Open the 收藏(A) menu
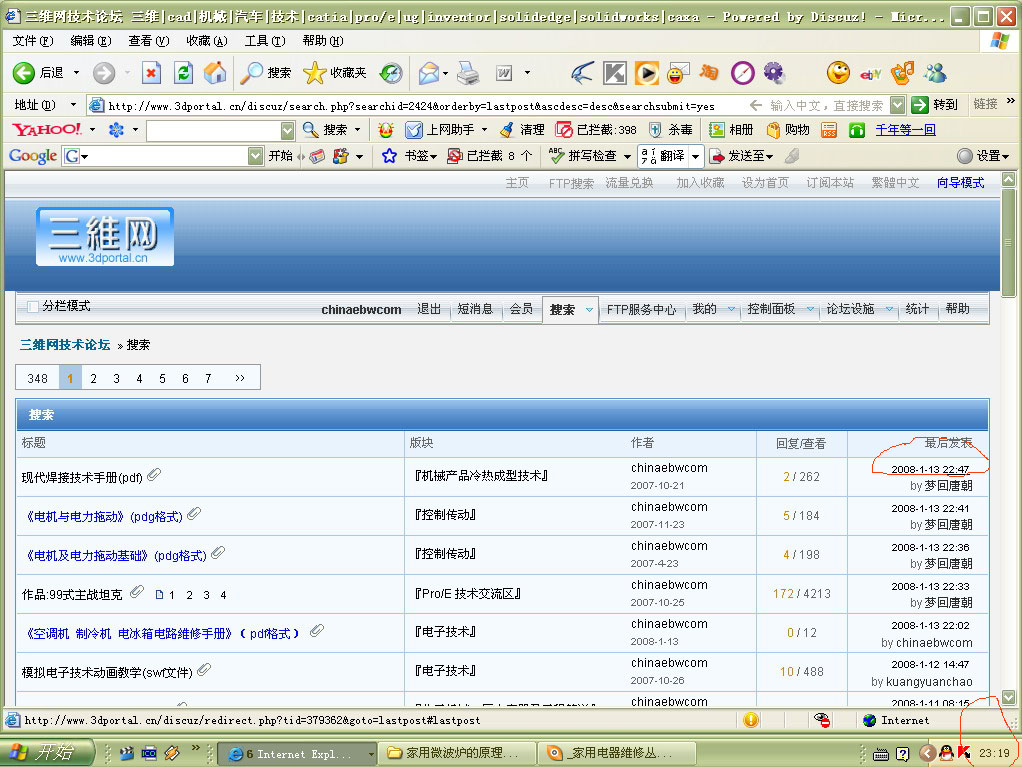The width and height of the screenshot is (1022, 767). tap(207, 41)
